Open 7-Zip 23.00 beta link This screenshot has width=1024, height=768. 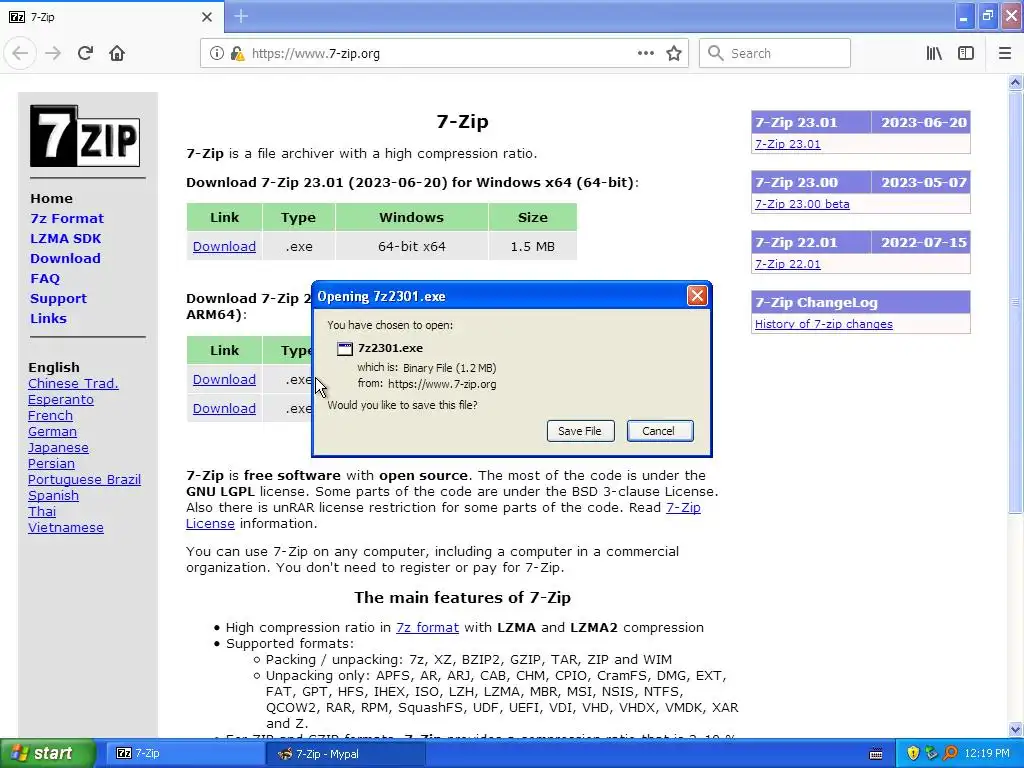tap(802, 204)
